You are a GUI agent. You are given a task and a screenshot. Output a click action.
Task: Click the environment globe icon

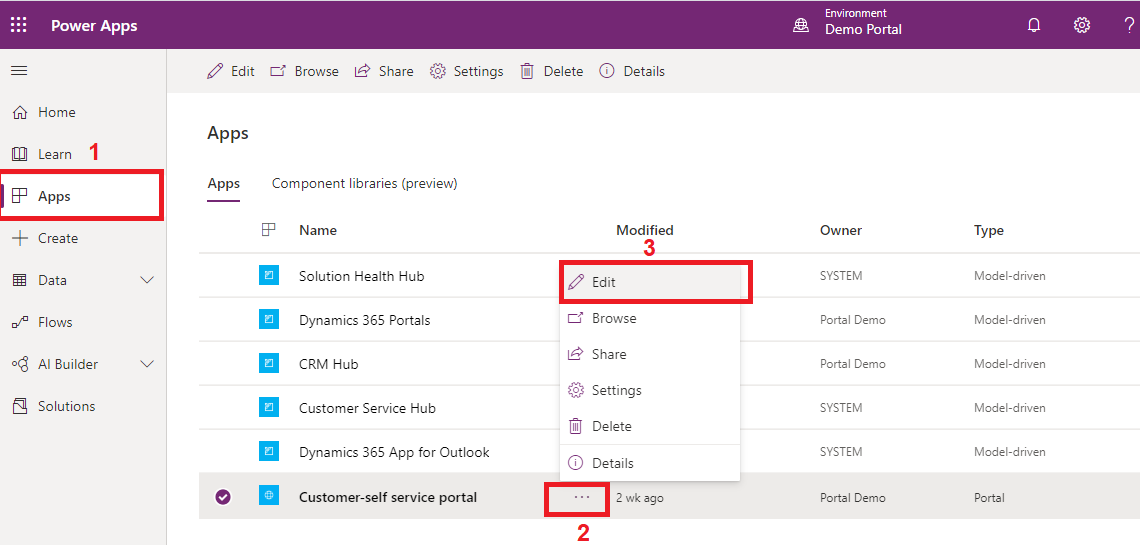(800, 25)
